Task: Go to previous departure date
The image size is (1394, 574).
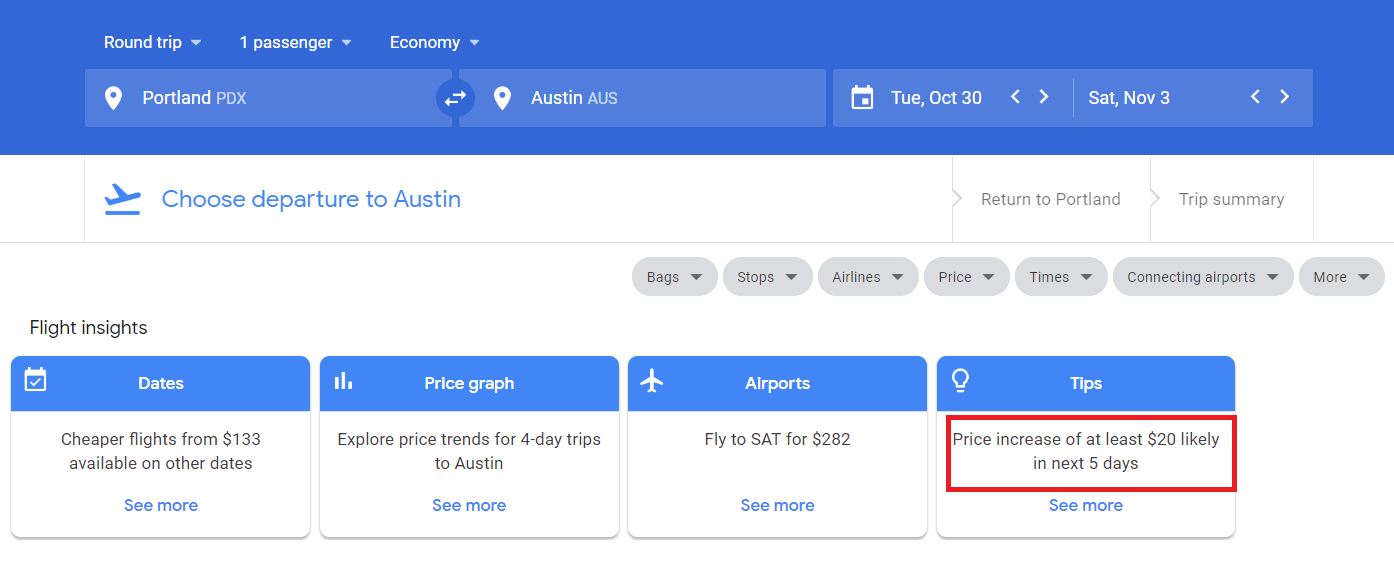Action: click(x=1015, y=97)
